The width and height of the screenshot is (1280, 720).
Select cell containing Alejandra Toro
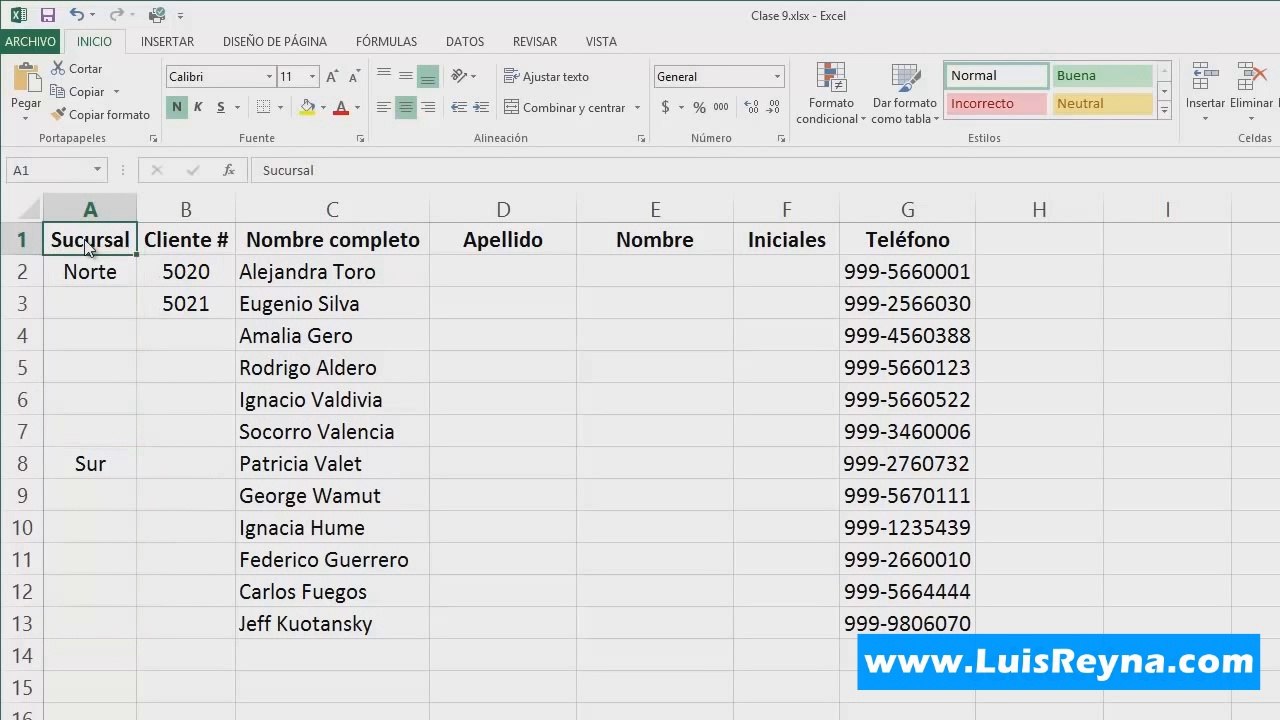[332, 272]
